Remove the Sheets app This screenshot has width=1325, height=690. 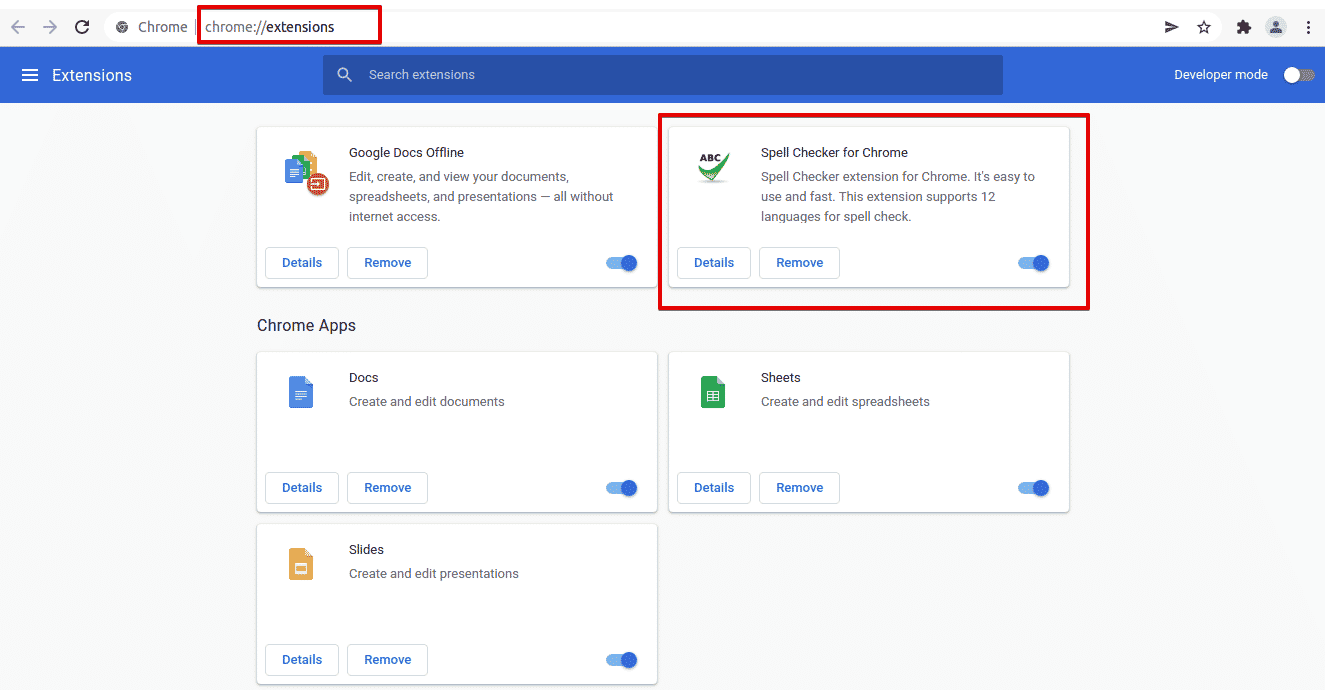tap(799, 488)
